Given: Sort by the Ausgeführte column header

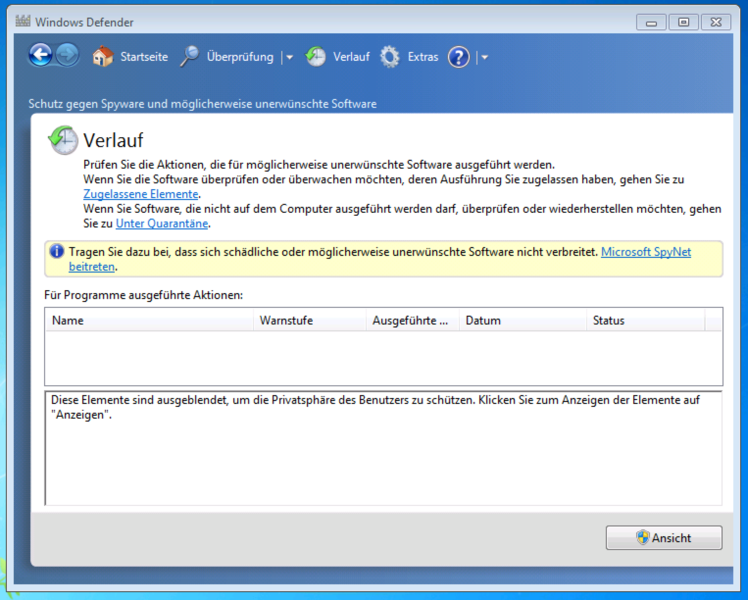Looking at the screenshot, I should [x=412, y=320].
